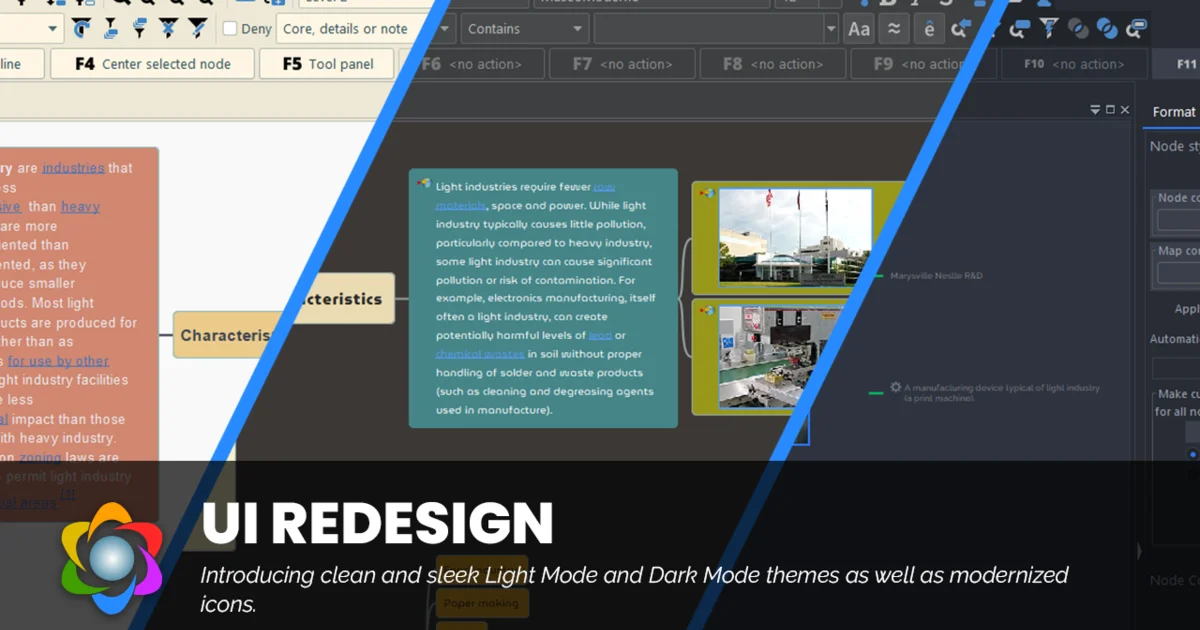The image size is (1200, 630).
Task: Click the panel dock menu triangle icon
Action: pos(1095,110)
